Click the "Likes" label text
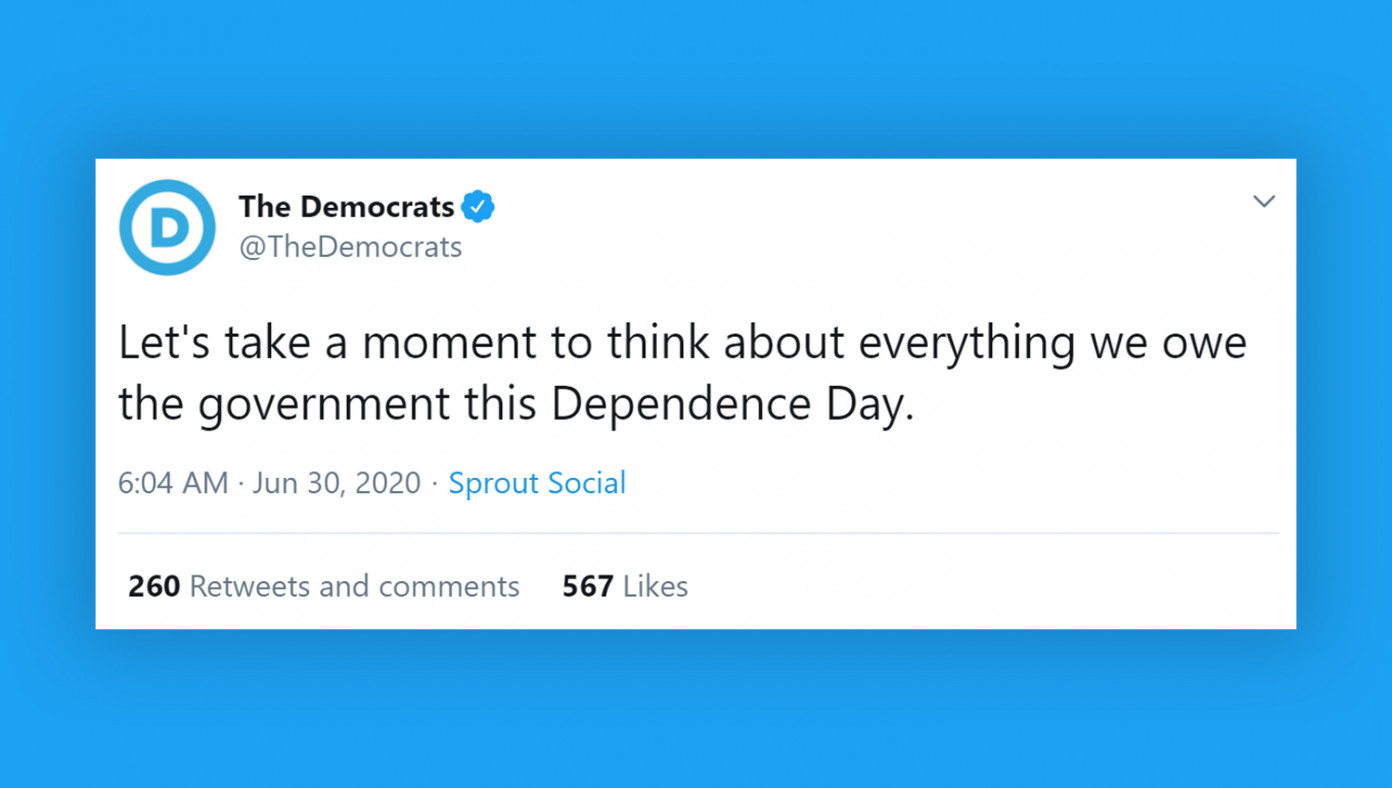The width and height of the screenshot is (1392, 788). [656, 586]
